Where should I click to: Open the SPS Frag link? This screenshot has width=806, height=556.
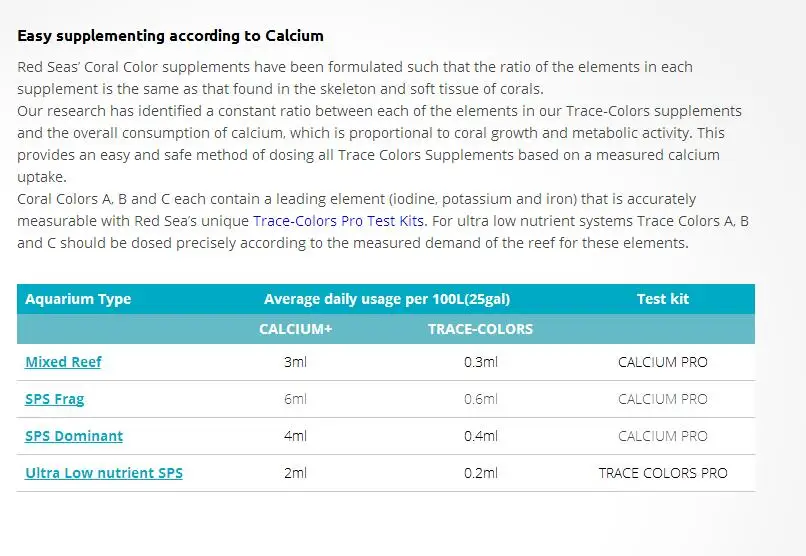(54, 399)
